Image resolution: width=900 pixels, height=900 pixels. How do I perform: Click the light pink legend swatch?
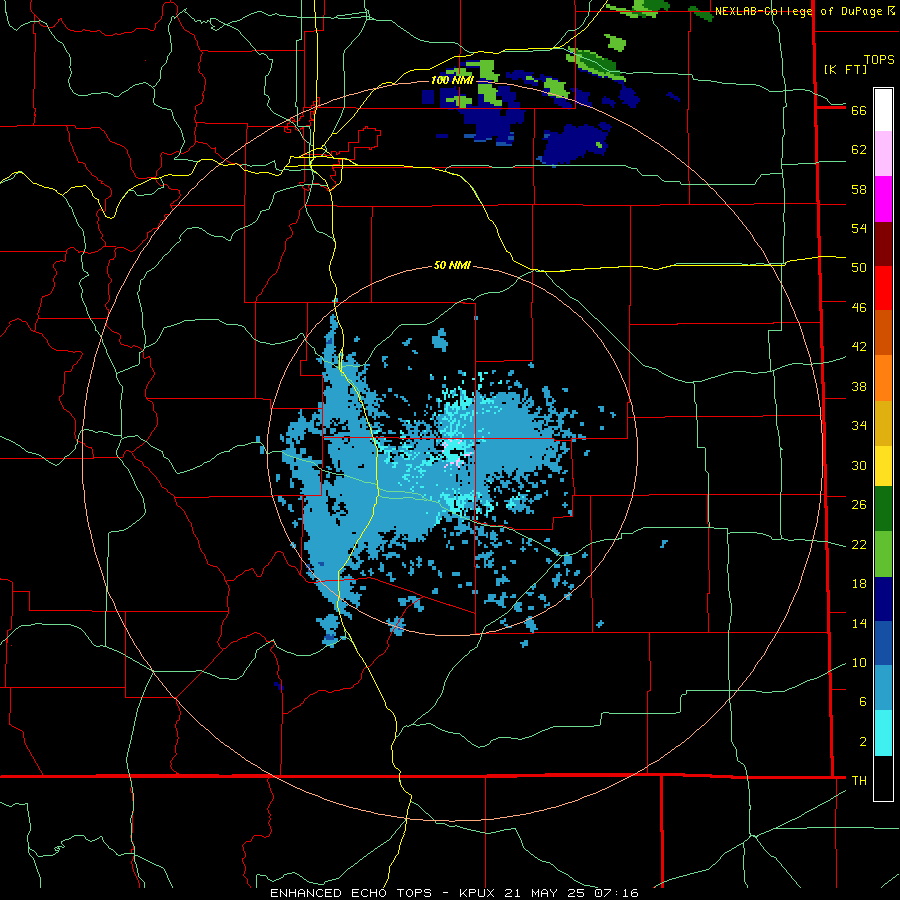(883, 153)
